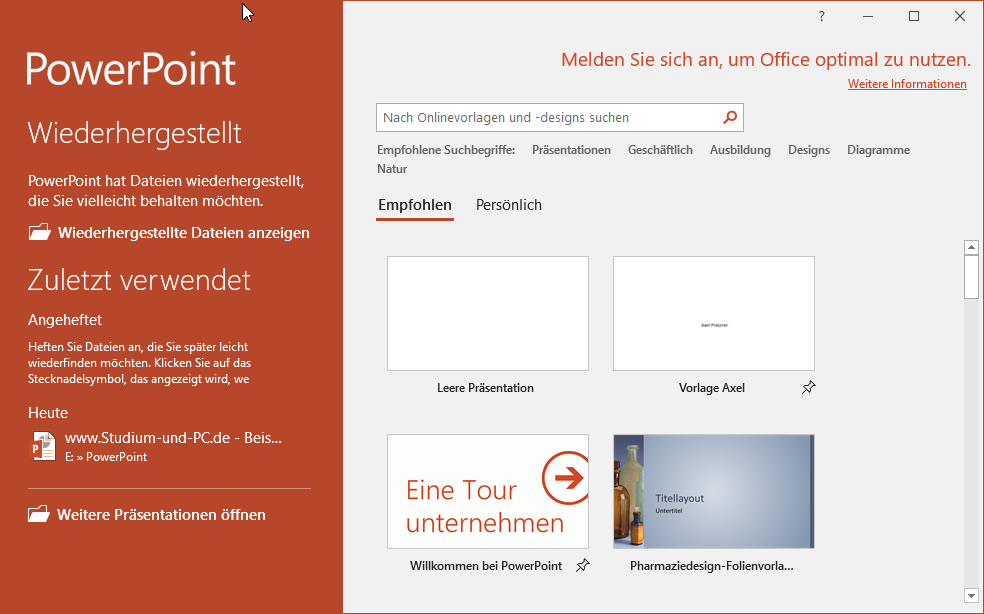Click the search magnifier icon

[730, 117]
